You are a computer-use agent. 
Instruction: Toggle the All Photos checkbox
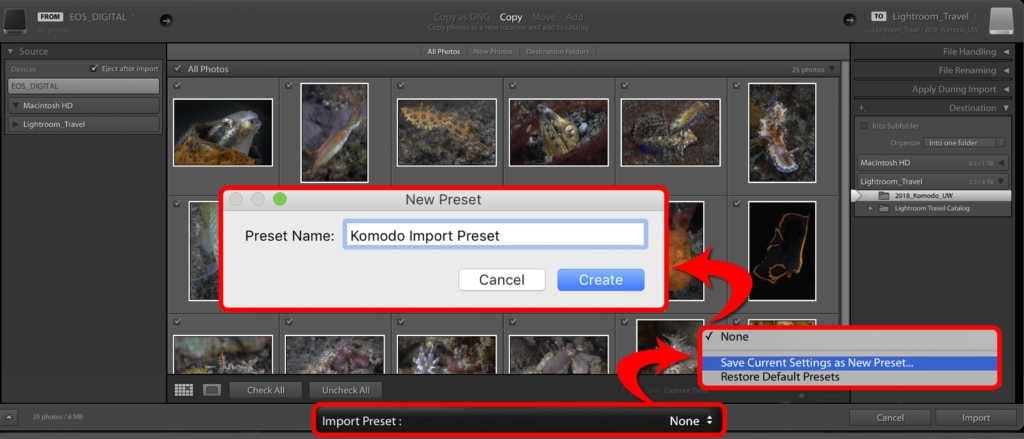coord(178,69)
